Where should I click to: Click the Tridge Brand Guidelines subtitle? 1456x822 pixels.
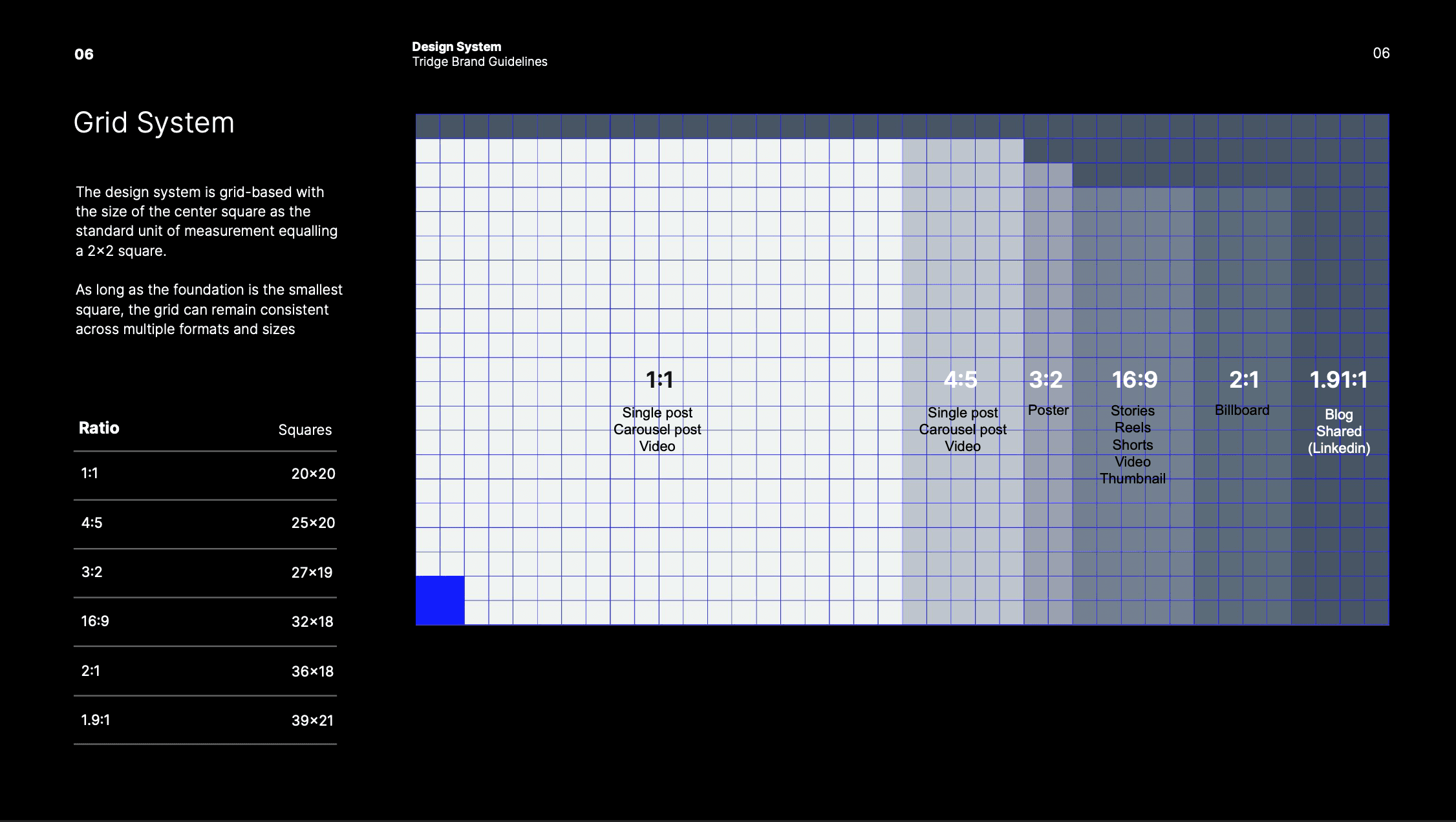[480, 62]
